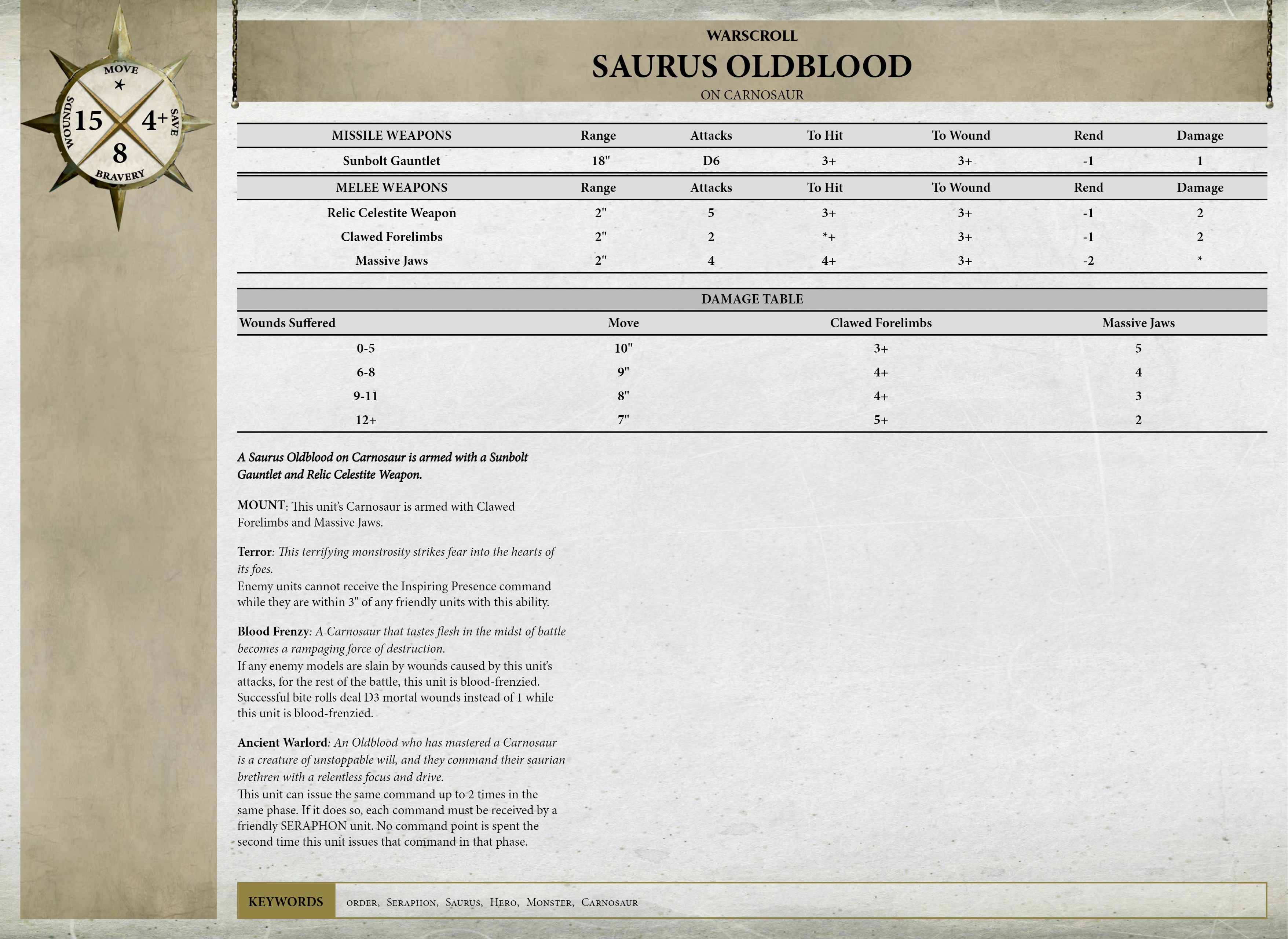Click the *+ To Hit value for Clawed Forelimbs
The height and width of the screenshot is (940, 1288).
click(x=828, y=237)
